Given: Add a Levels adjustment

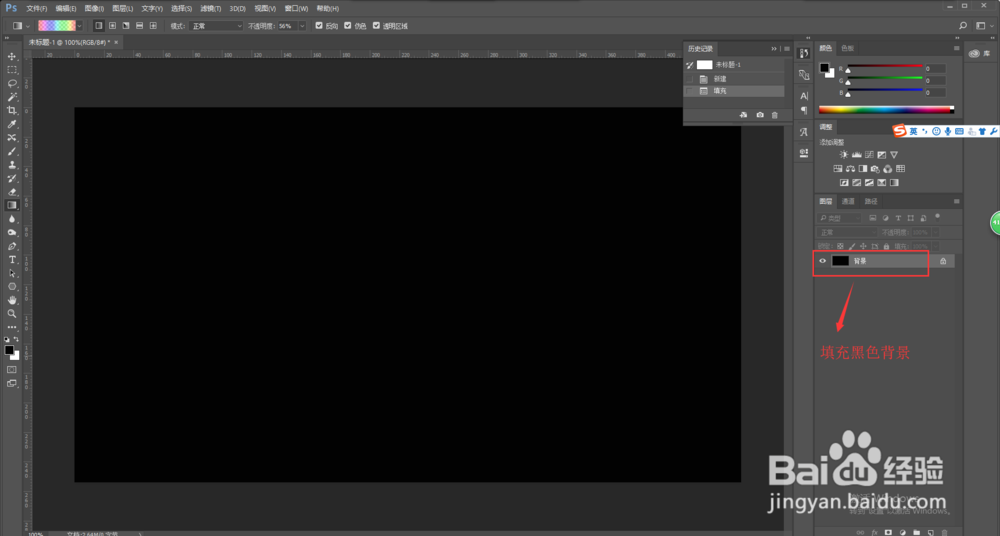Looking at the screenshot, I should point(857,155).
